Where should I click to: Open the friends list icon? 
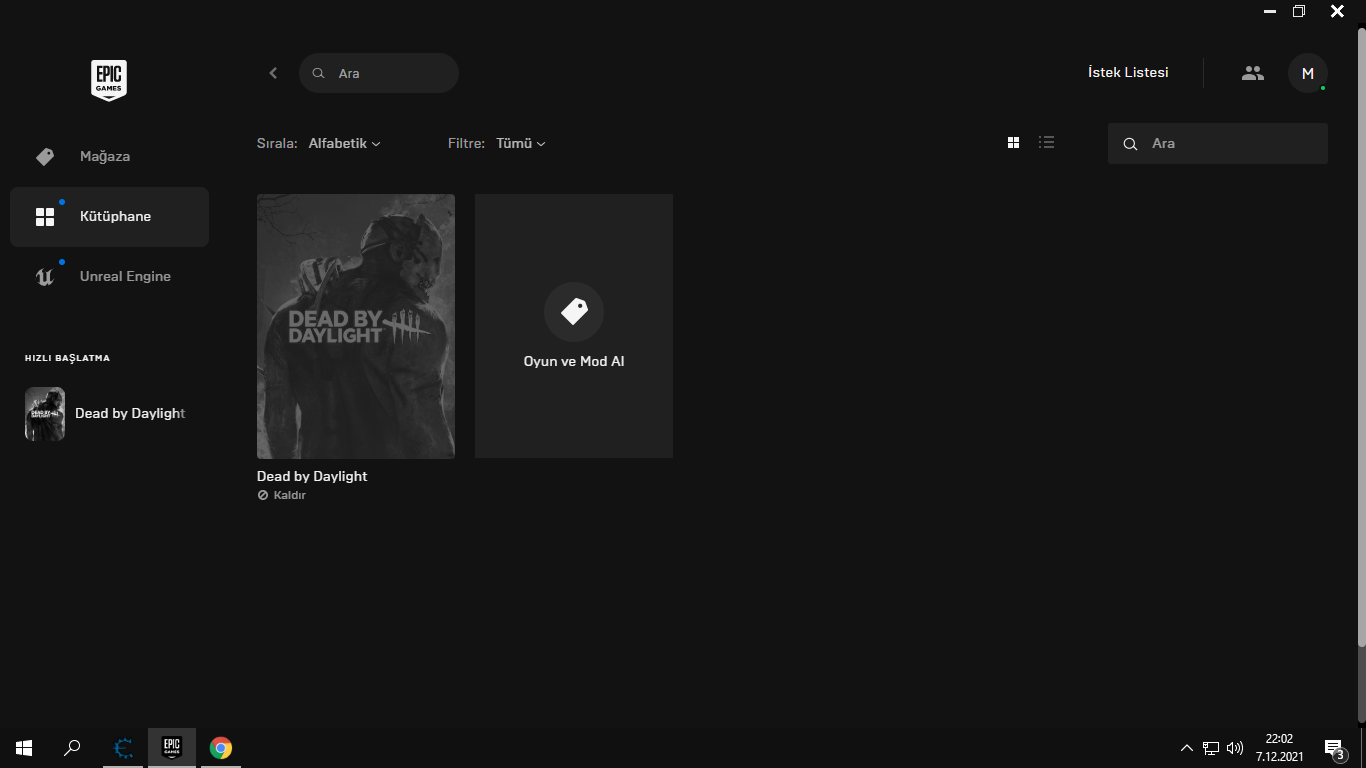[x=1253, y=73]
